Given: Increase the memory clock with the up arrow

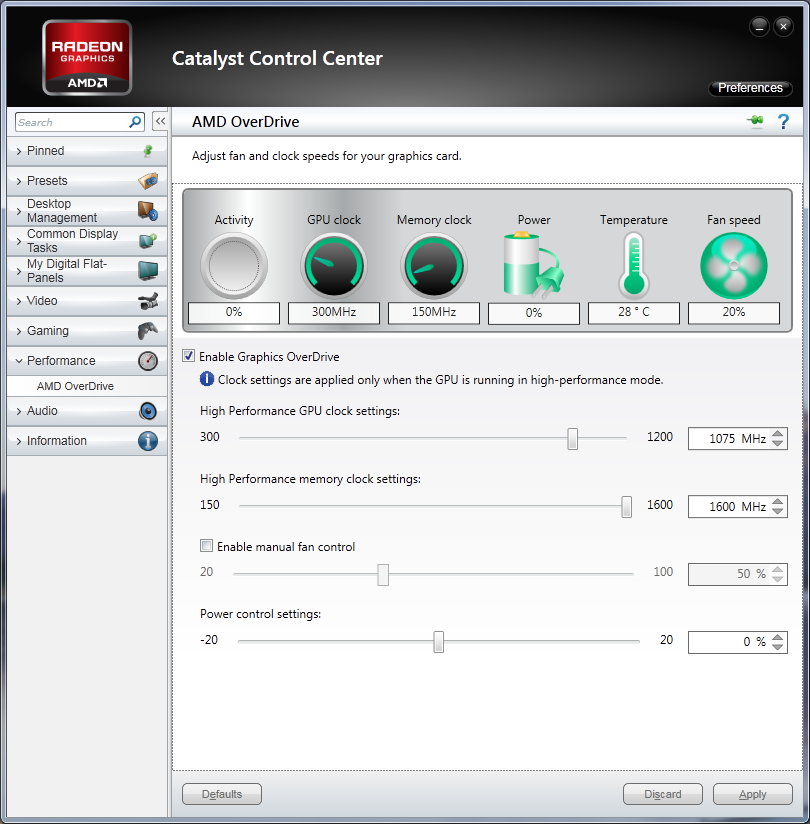Looking at the screenshot, I should [778, 501].
